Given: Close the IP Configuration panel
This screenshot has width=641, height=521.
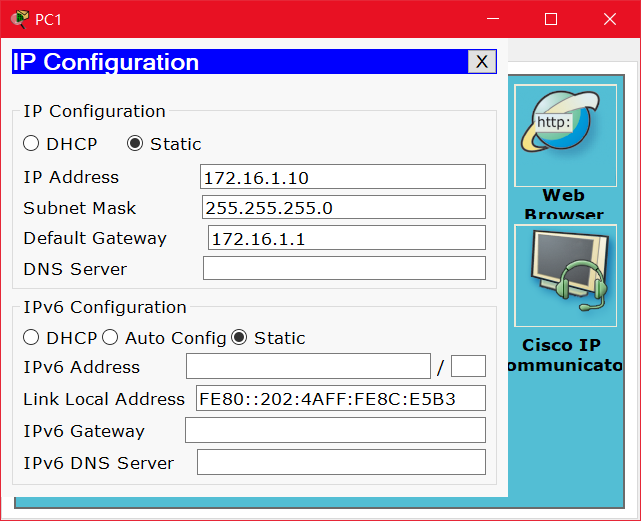Looking at the screenshot, I should 482,62.
